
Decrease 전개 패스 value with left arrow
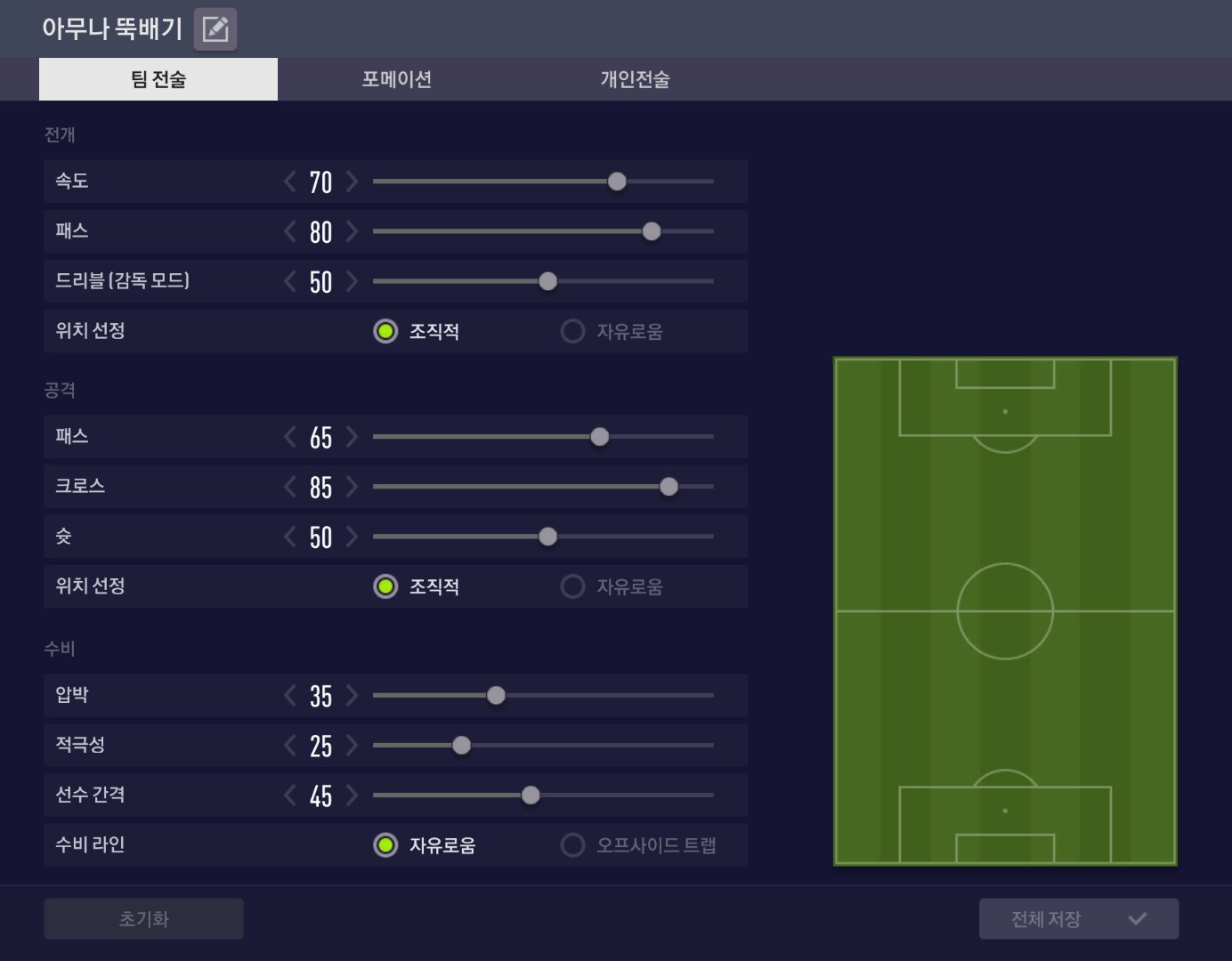tap(290, 231)
